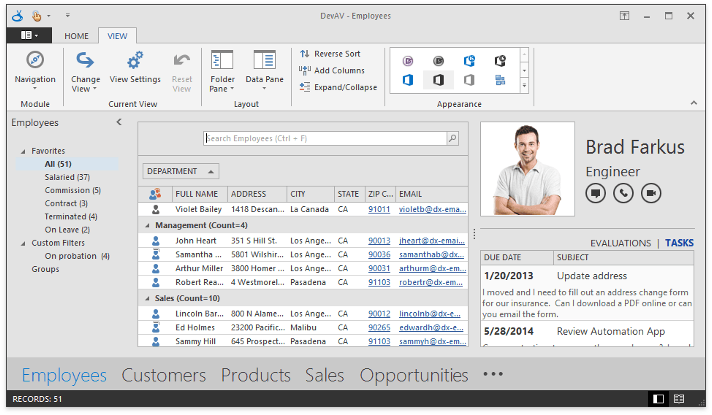Open the zip code link 91011
The image size is (712, 415).
(x=379, y=209)
